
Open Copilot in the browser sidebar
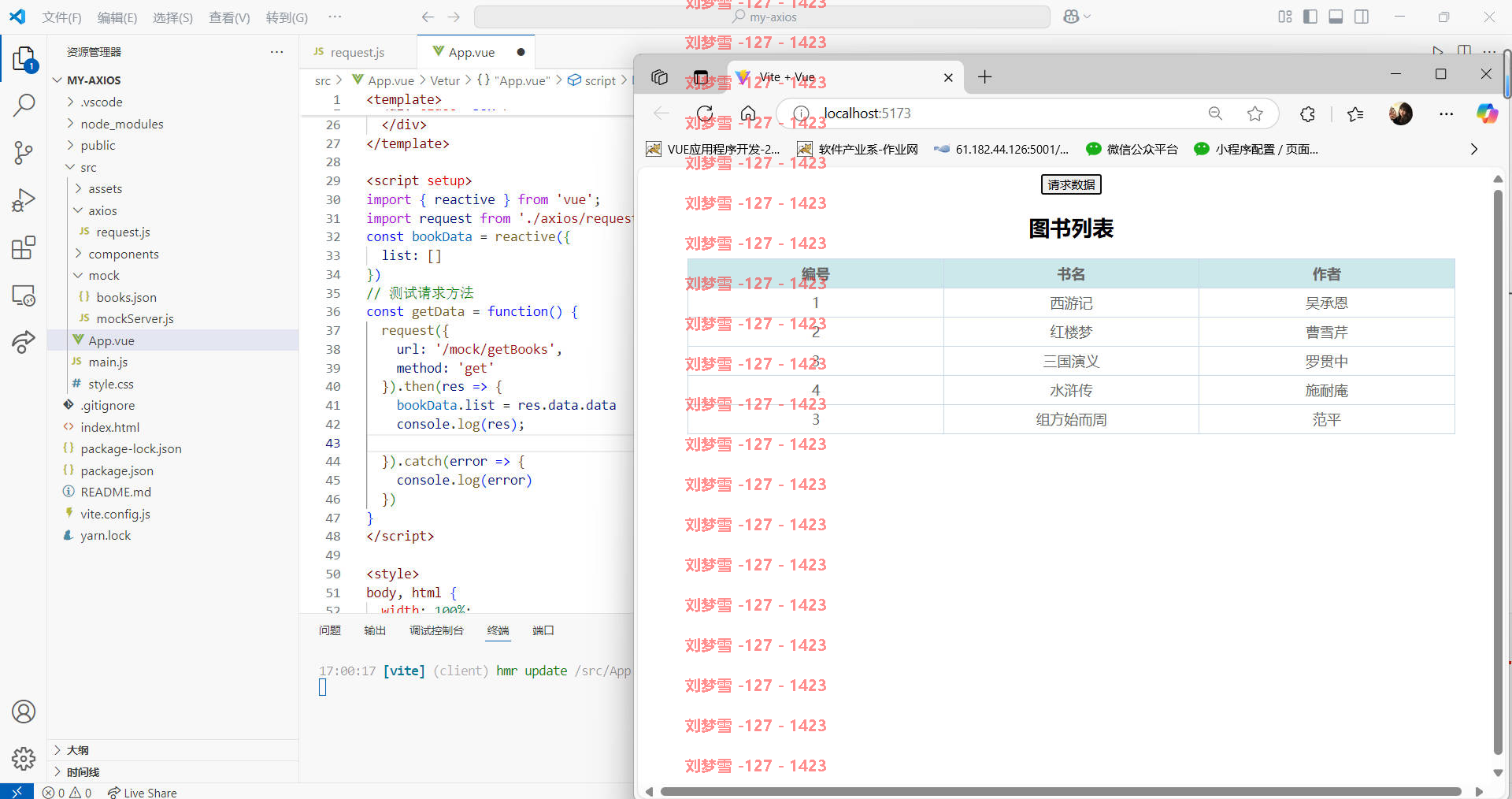point(1487,113)
